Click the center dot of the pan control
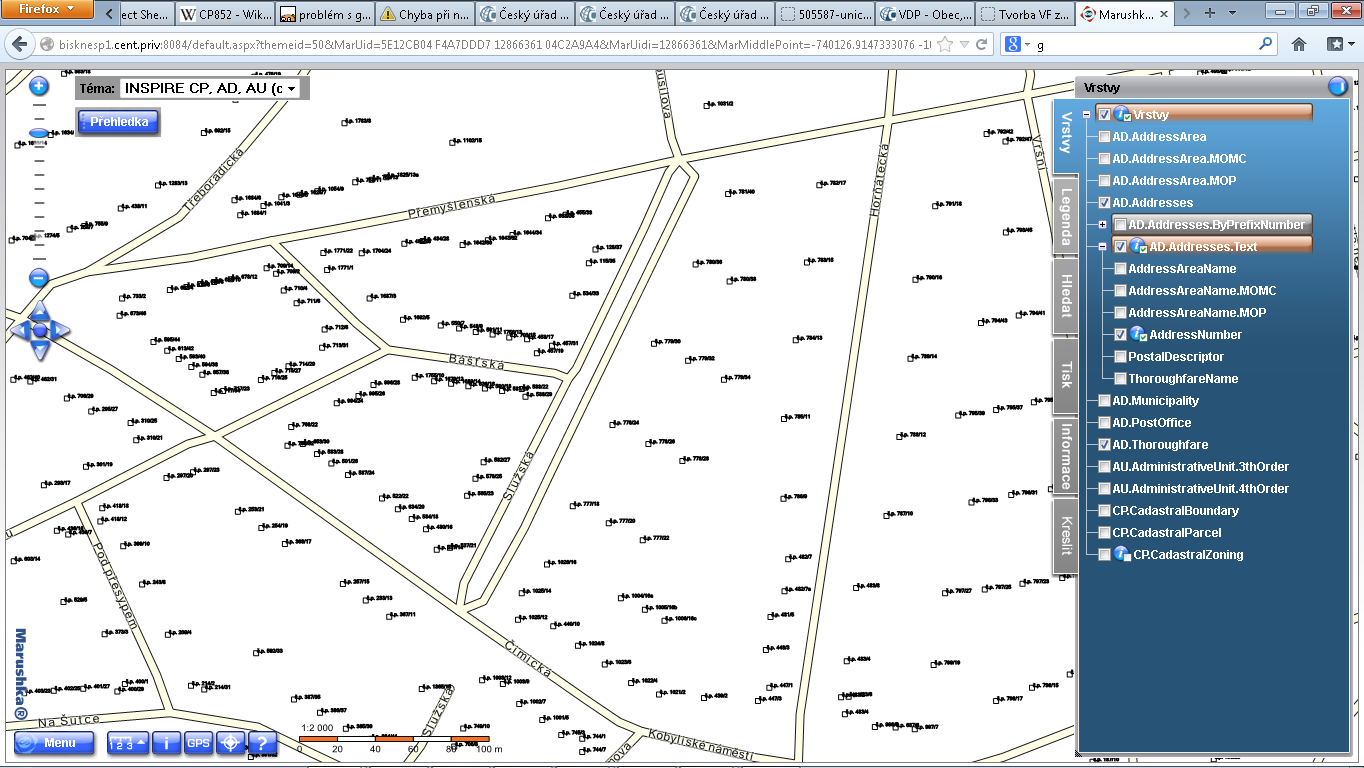 point(39,330)
